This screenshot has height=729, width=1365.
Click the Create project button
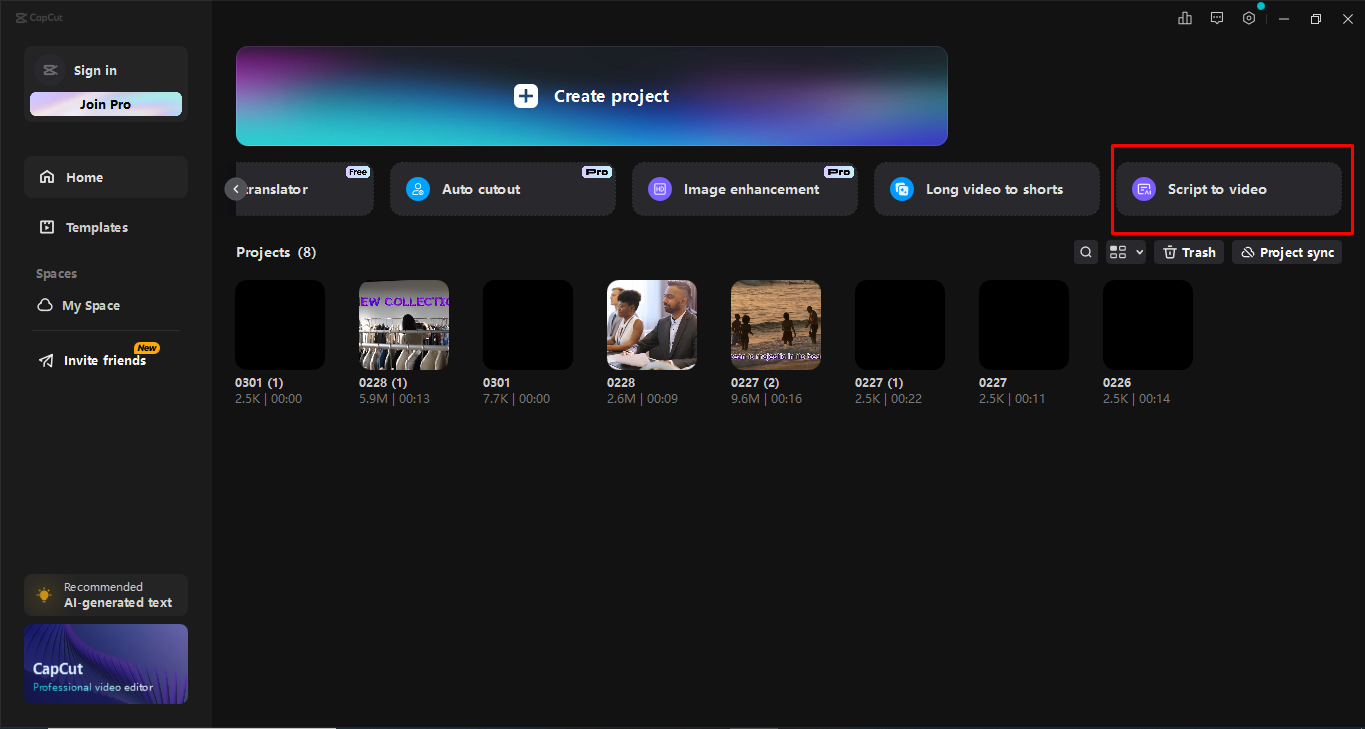pyautogui.click(x=590, y=96)
